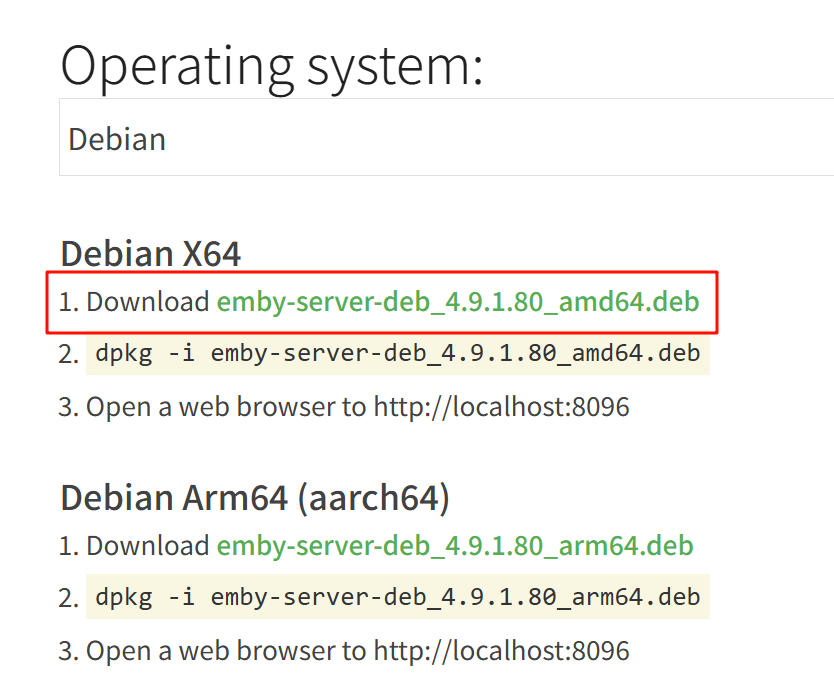Click the word "Download" in Debian X64 step 1
Screen dimensions: 834x679
pos(148,301)
